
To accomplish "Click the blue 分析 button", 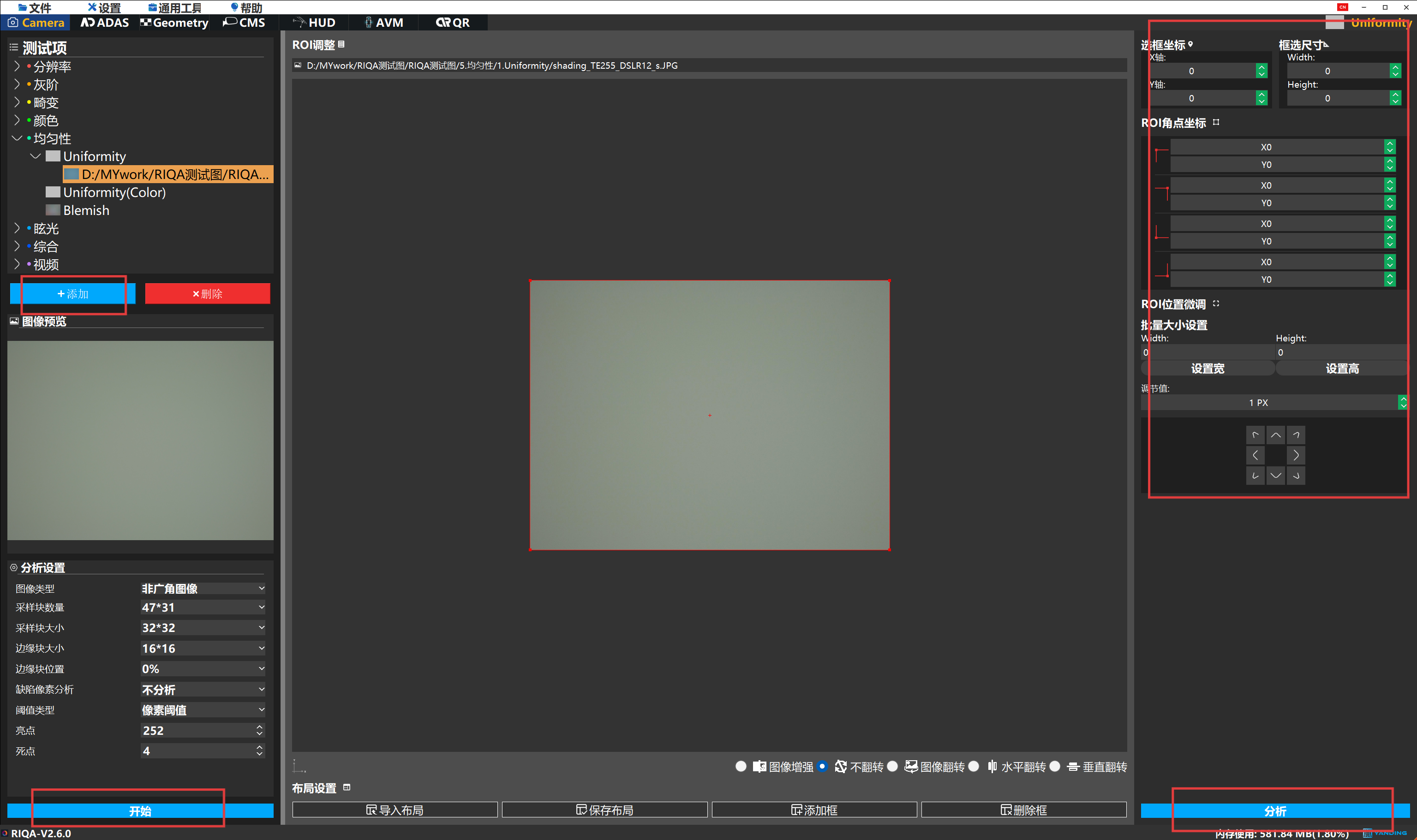I will (1274, 811).
